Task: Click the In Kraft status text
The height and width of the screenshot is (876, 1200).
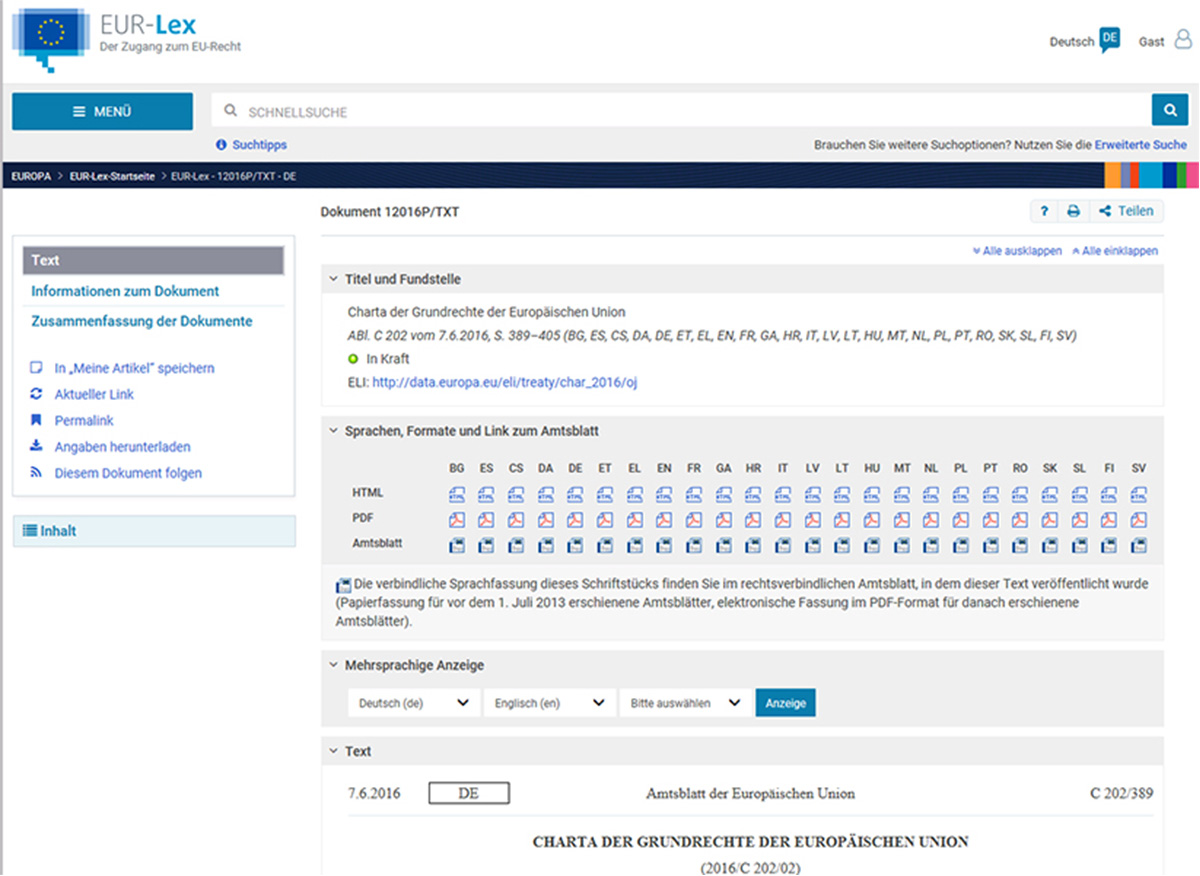Action: [388, 359]
